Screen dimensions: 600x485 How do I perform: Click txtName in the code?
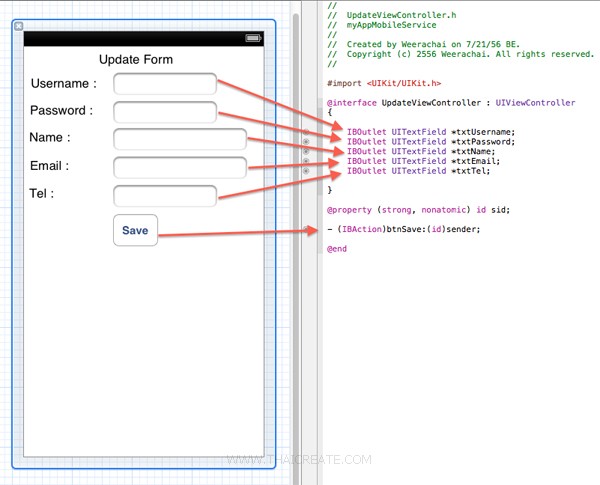(473, 152)
